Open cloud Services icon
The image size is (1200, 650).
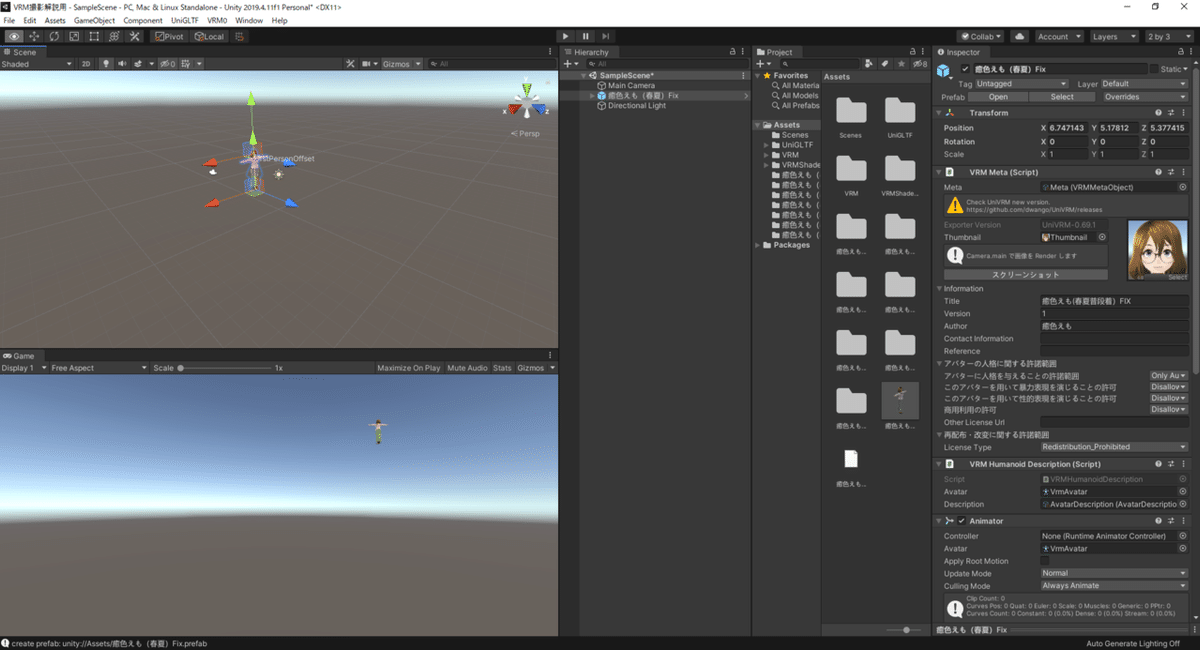[1019, 36]
